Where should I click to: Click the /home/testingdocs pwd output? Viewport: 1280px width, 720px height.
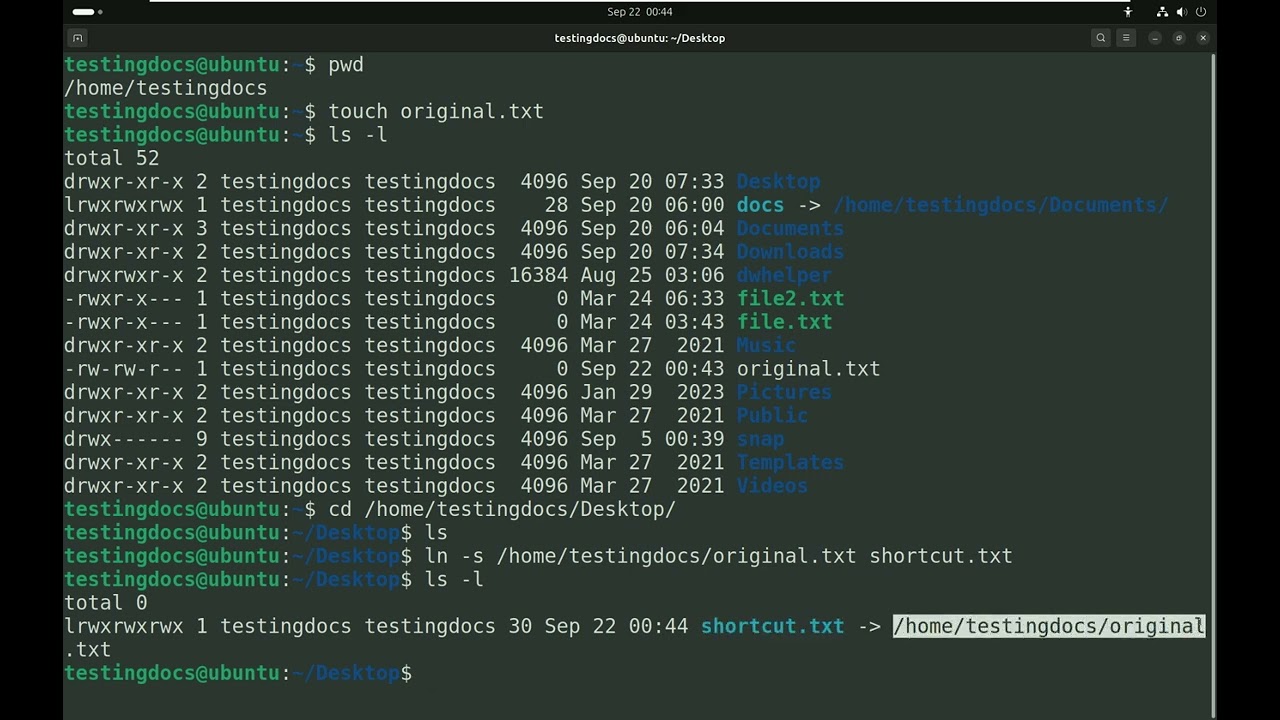point(165,88)
